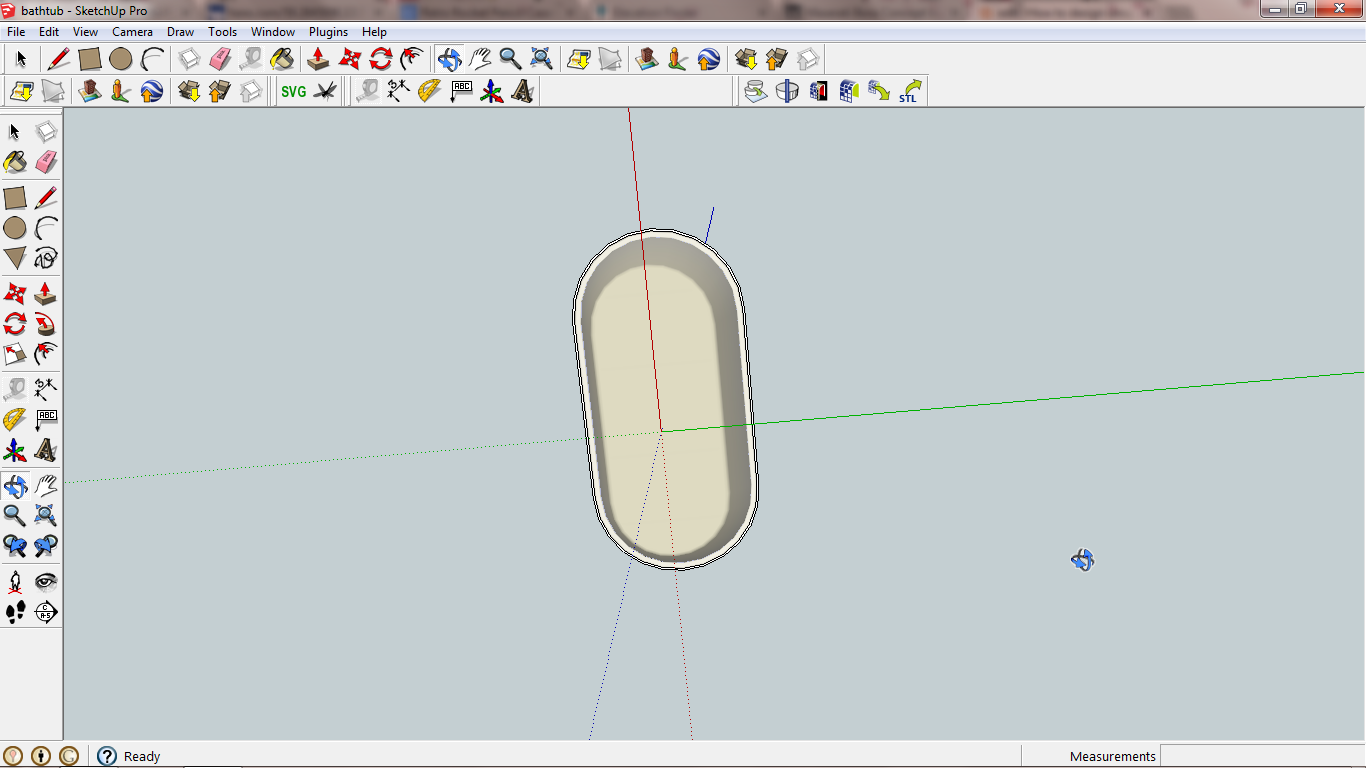Select the Offset tool in top toolbar row
Screen dimensions: 1366x768
click(411, 58)
